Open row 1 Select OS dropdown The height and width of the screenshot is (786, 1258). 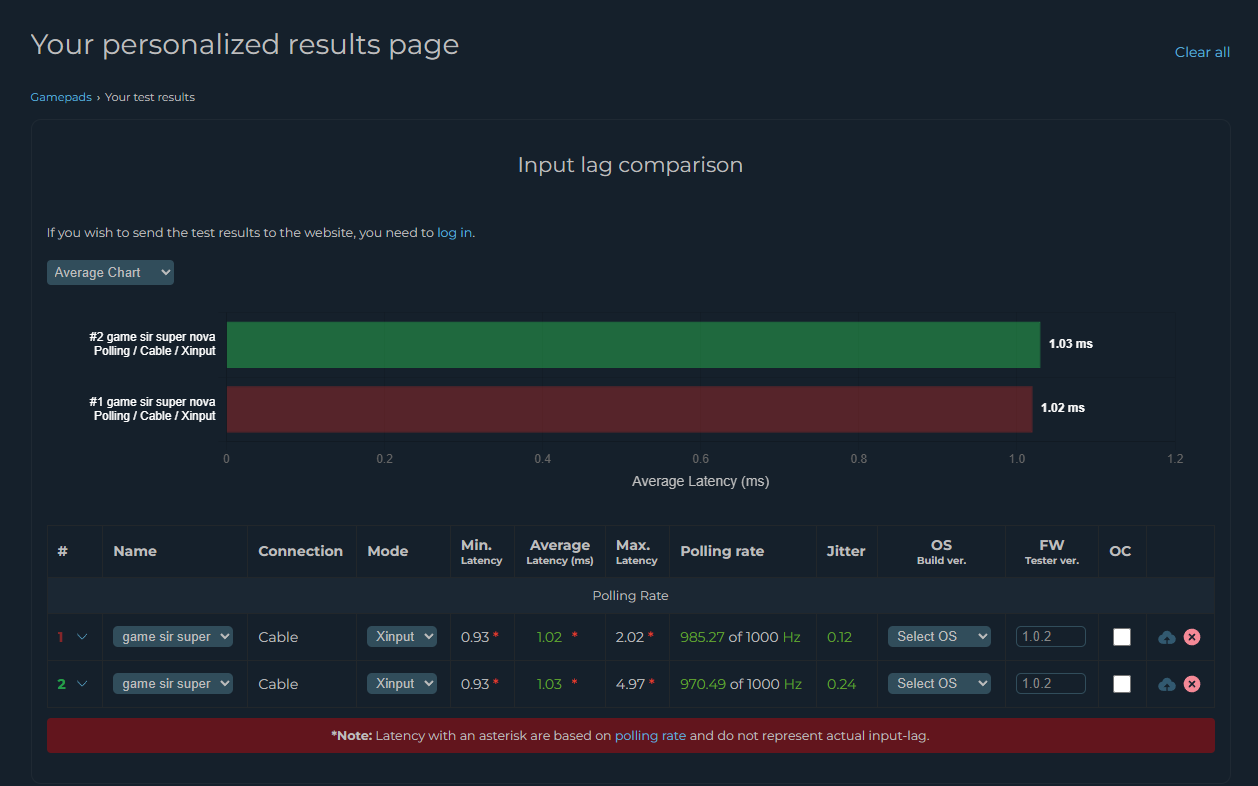939,637
